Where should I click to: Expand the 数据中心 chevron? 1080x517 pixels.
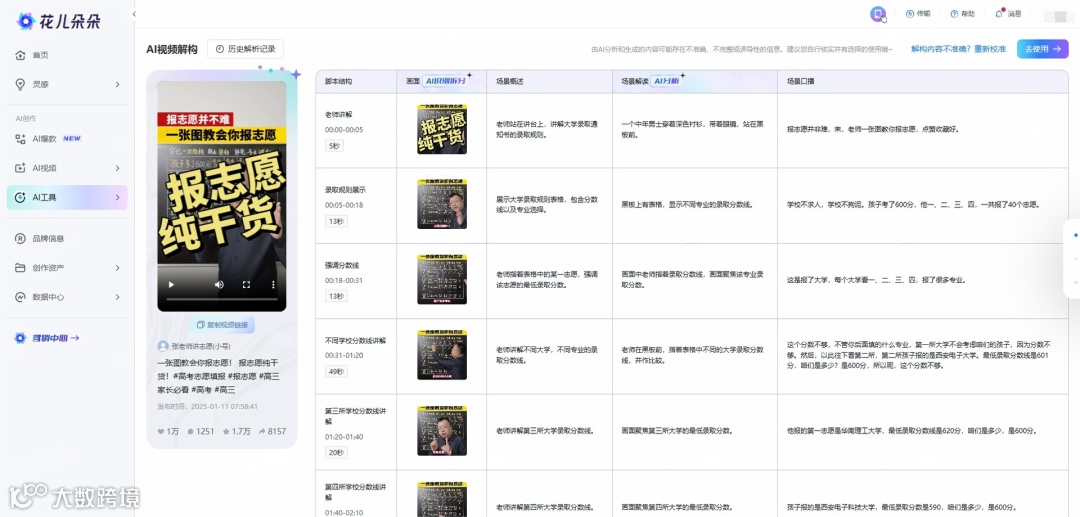[117, 297]
